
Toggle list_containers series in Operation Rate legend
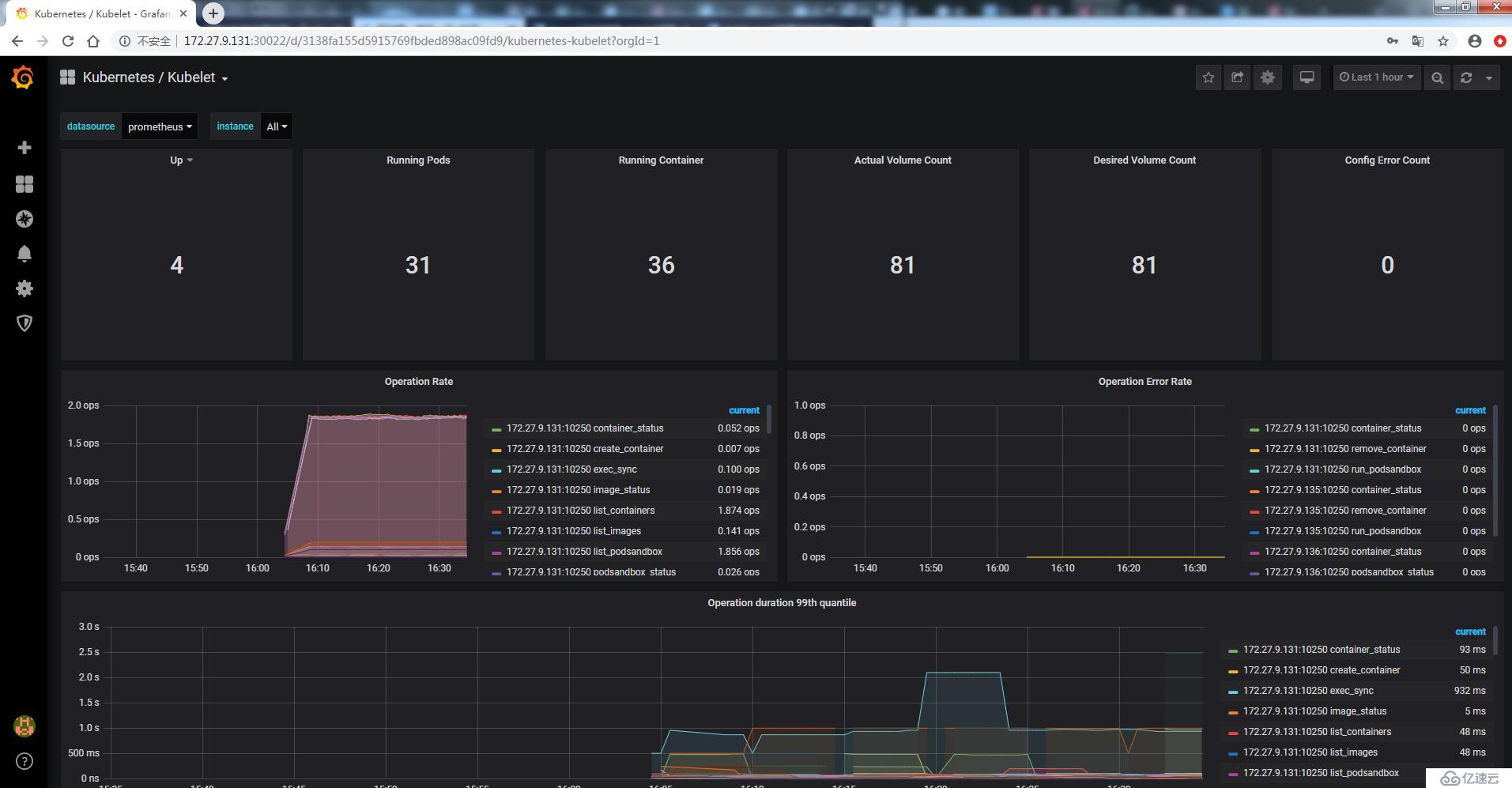click(580, 511)
